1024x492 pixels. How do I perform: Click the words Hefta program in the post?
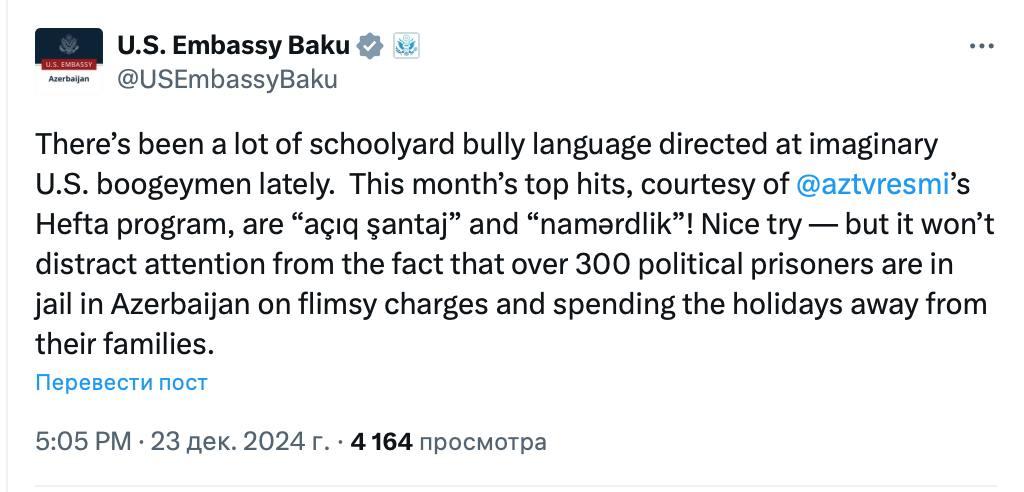(122, 224)
